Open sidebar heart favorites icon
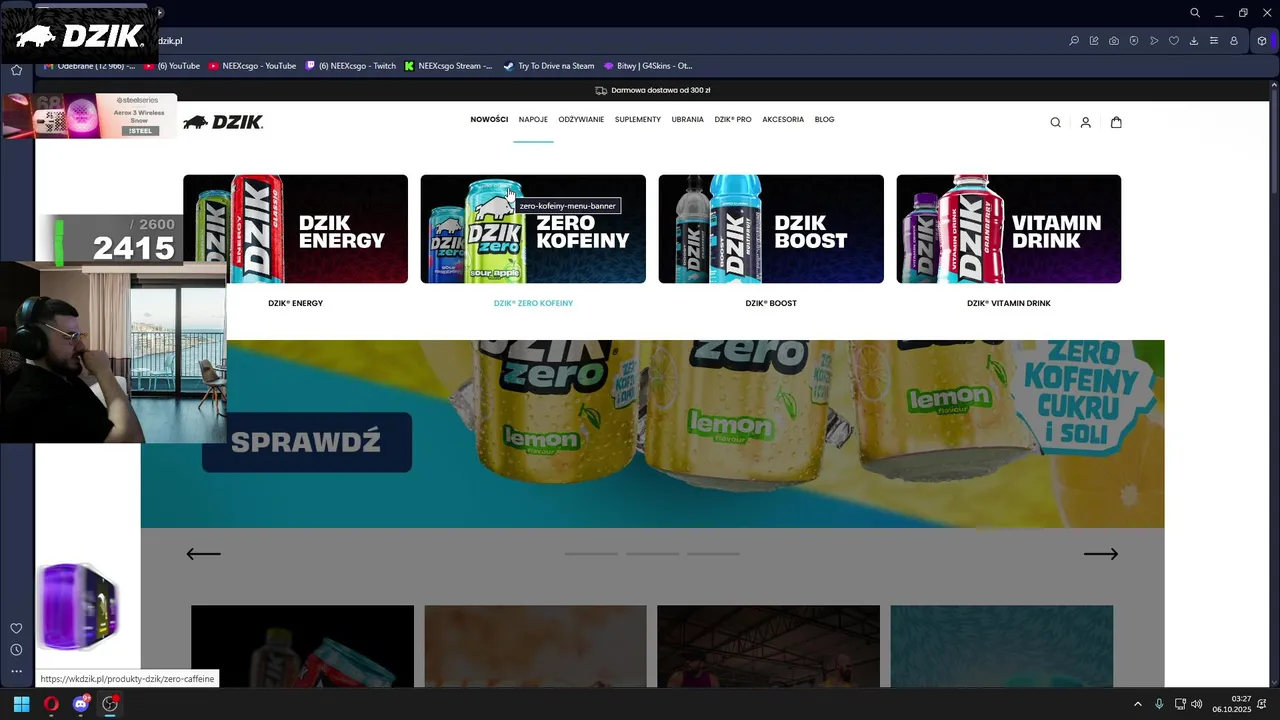Viewport: 1280px width, 720px height. [16, 628]
